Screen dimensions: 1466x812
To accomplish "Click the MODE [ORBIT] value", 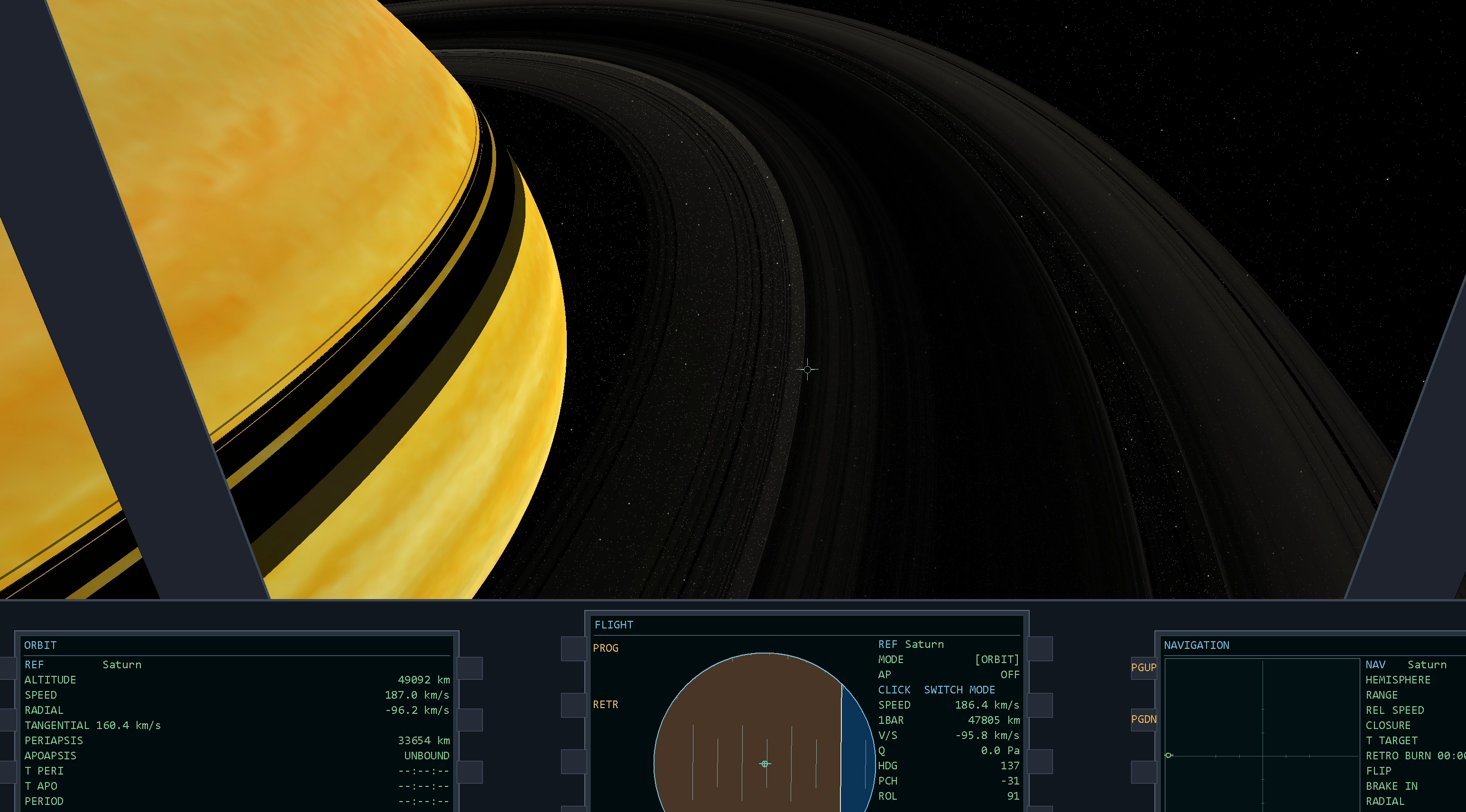I will click(x=997, y=659).
